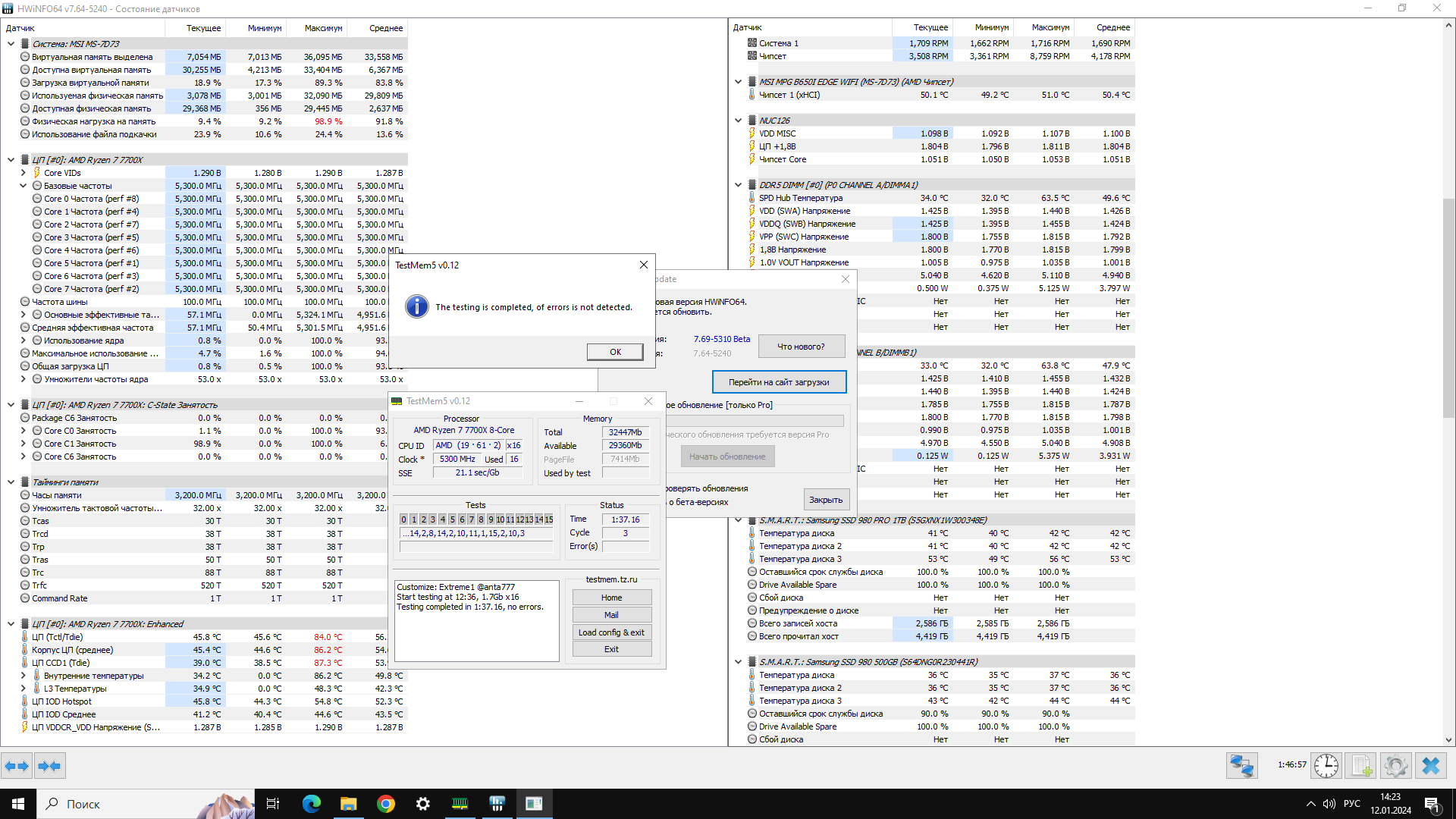The width and height of the screenshot is (1456, 819).
Task: Open Google Chrome from the taskbar
Action: tap(386, 804)
